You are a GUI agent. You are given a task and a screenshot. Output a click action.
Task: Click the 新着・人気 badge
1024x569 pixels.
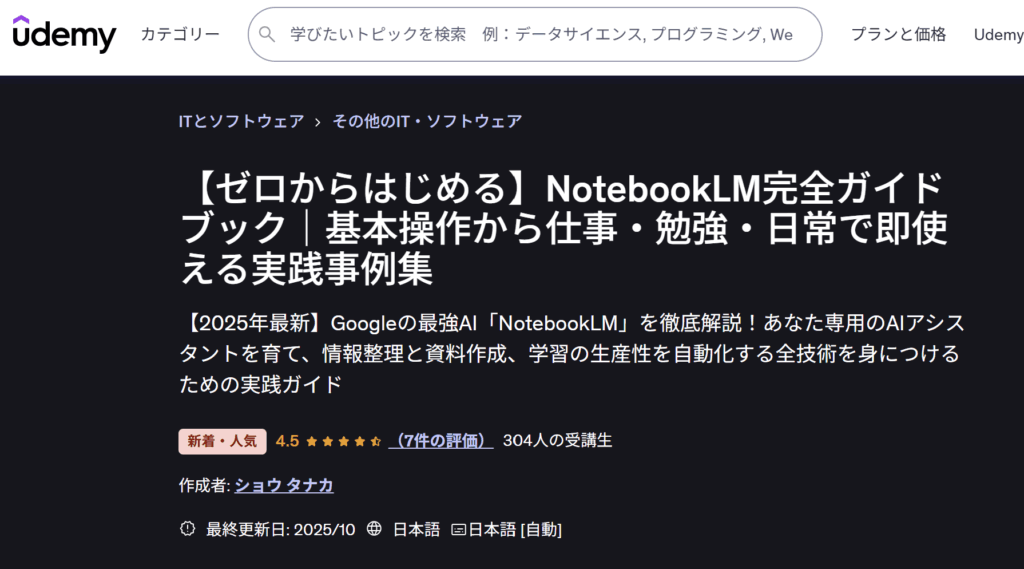tap(222, 442)
